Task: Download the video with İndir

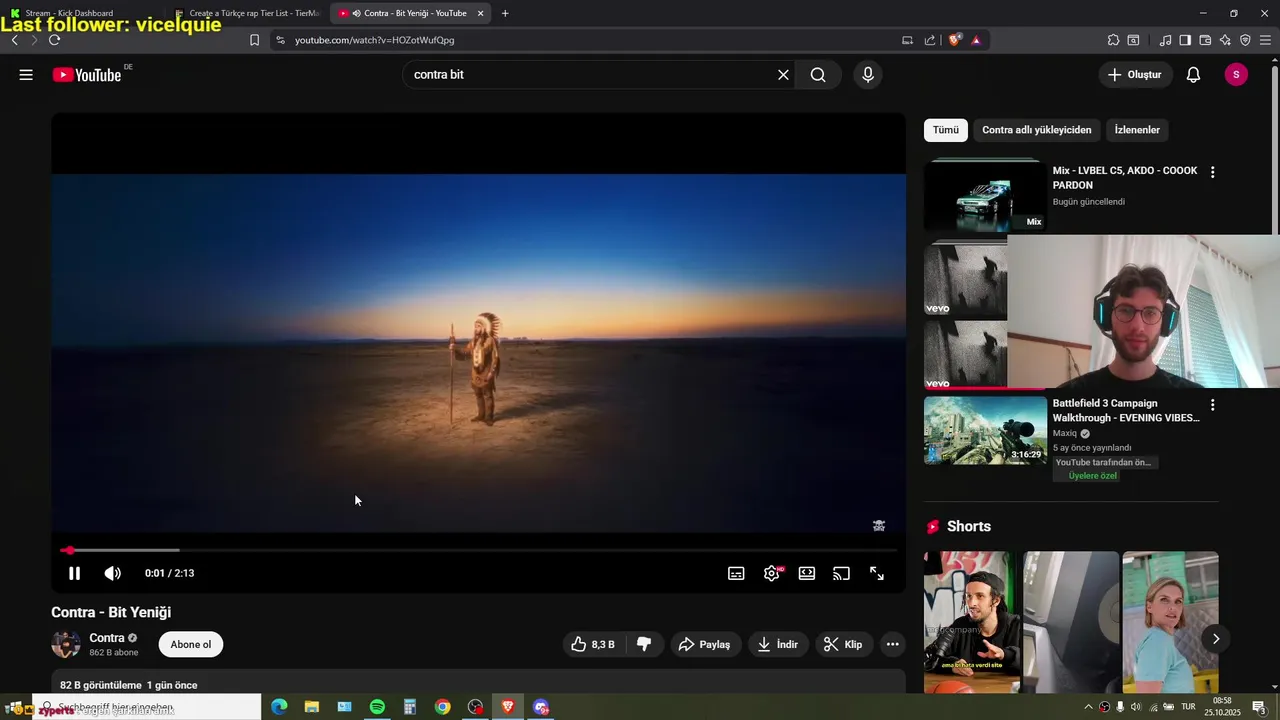Action: tap(778, 645)
